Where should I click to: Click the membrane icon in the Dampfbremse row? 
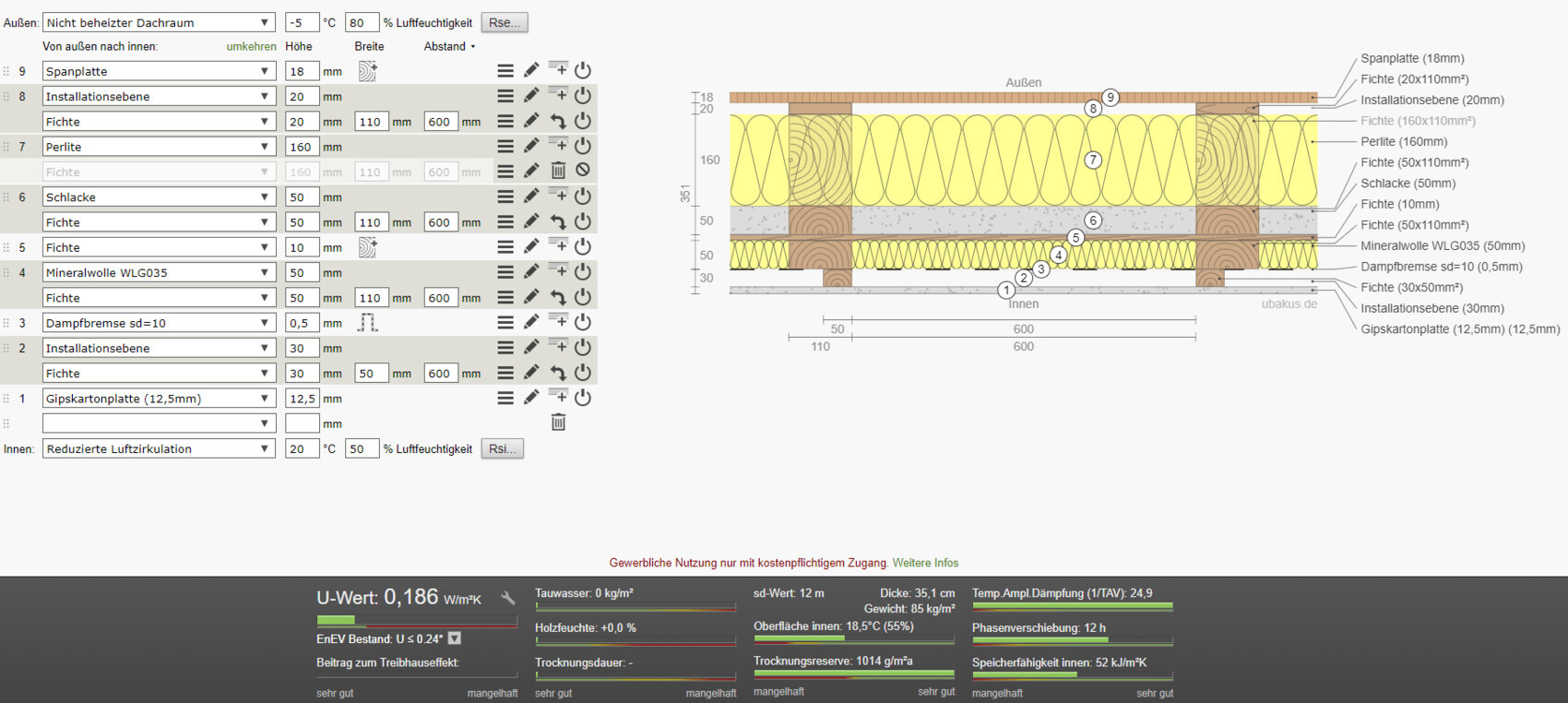(367, 323)
